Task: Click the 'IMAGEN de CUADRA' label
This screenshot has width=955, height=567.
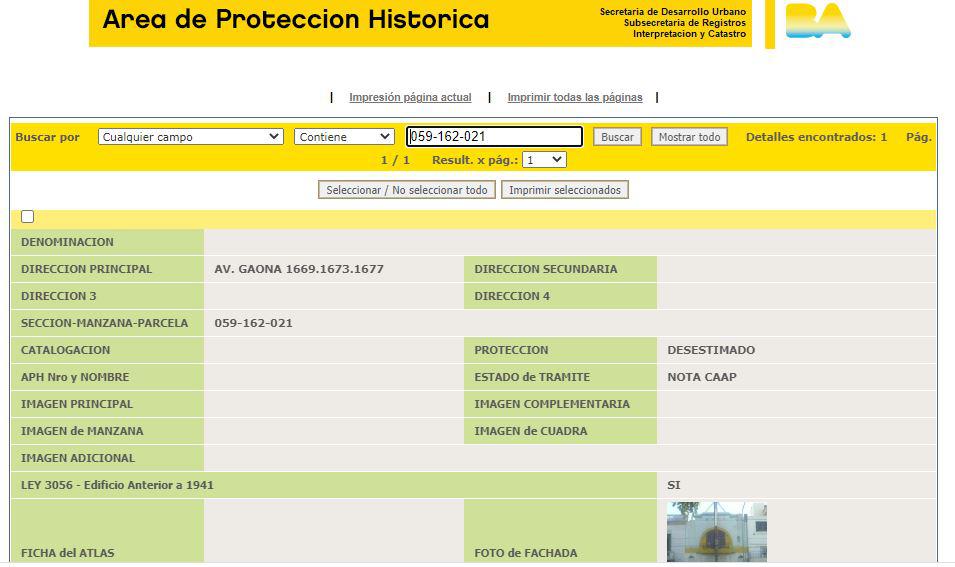Action: tap(530, 431)
